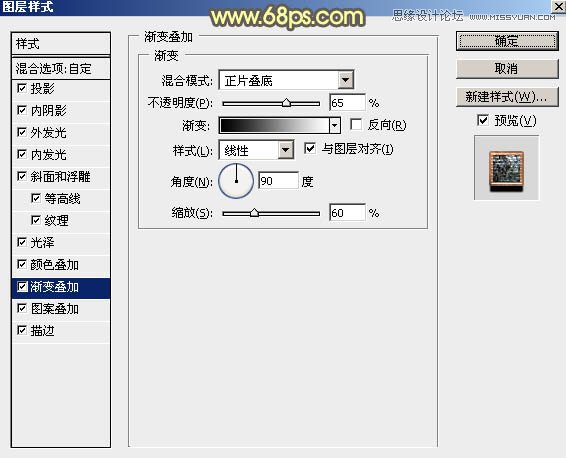This screenshot has width=566, height=458.
Task: Click the style preview thumbnail
Action: 506,168
